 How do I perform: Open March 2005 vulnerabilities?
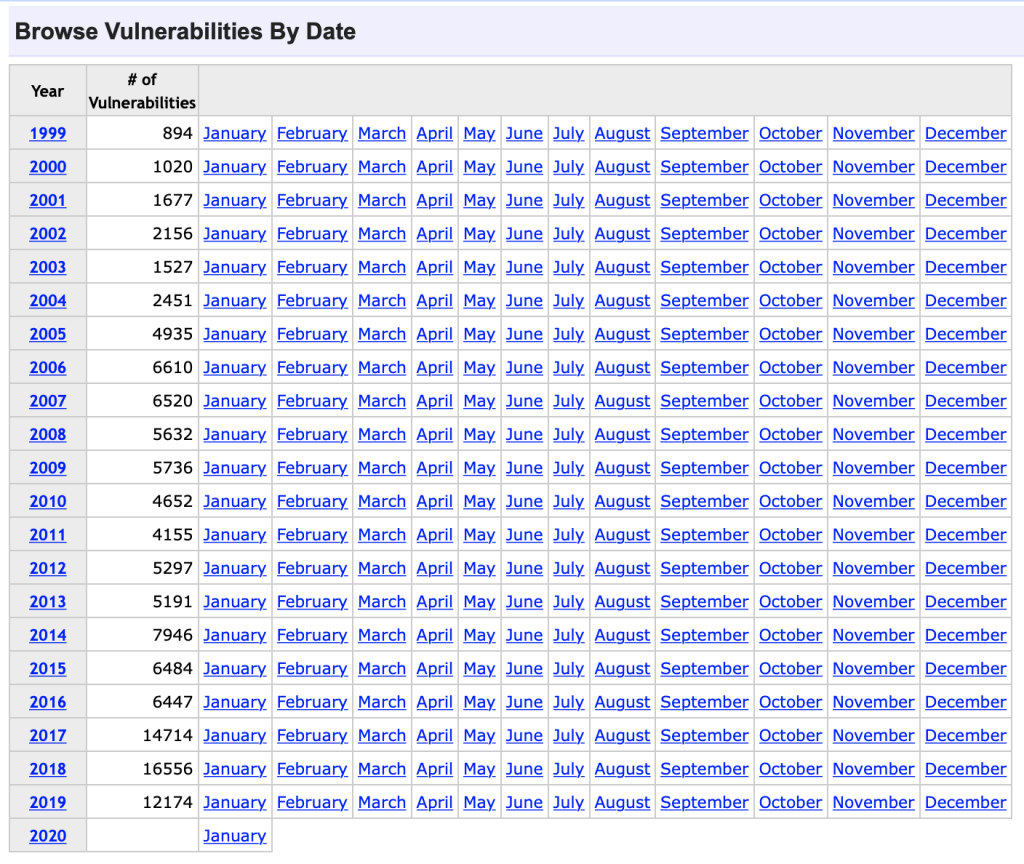pos(382,334)
